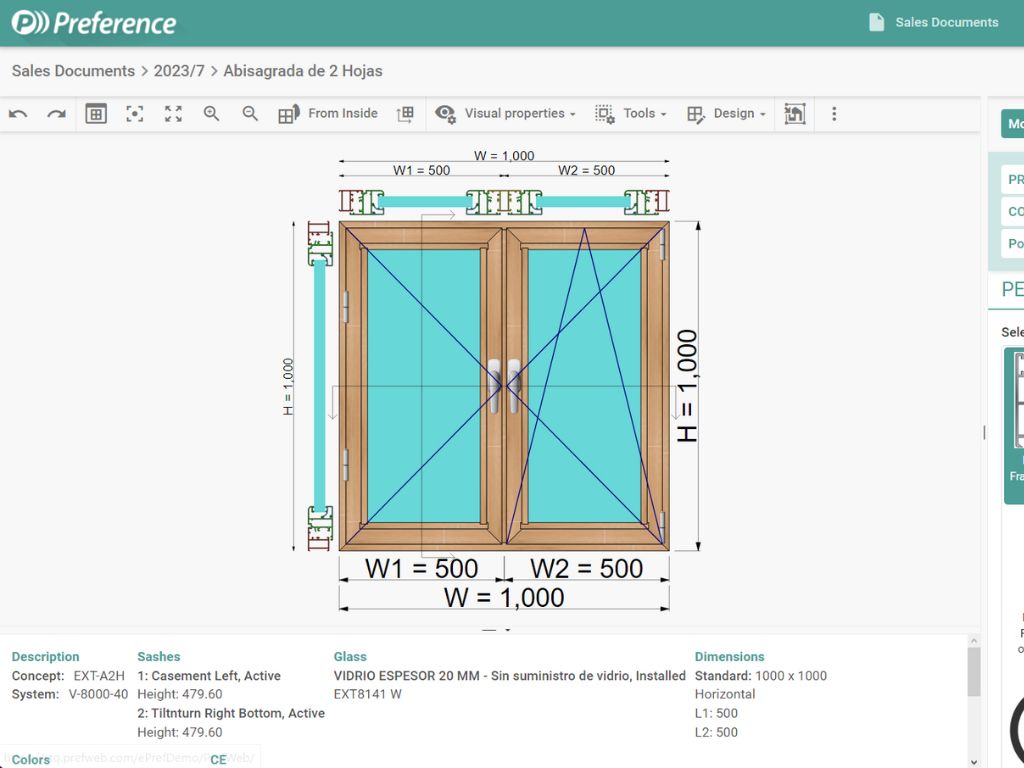Click the Redo icon
The height and width of the screenshot is (768, 1024).
tap(56, 113)
